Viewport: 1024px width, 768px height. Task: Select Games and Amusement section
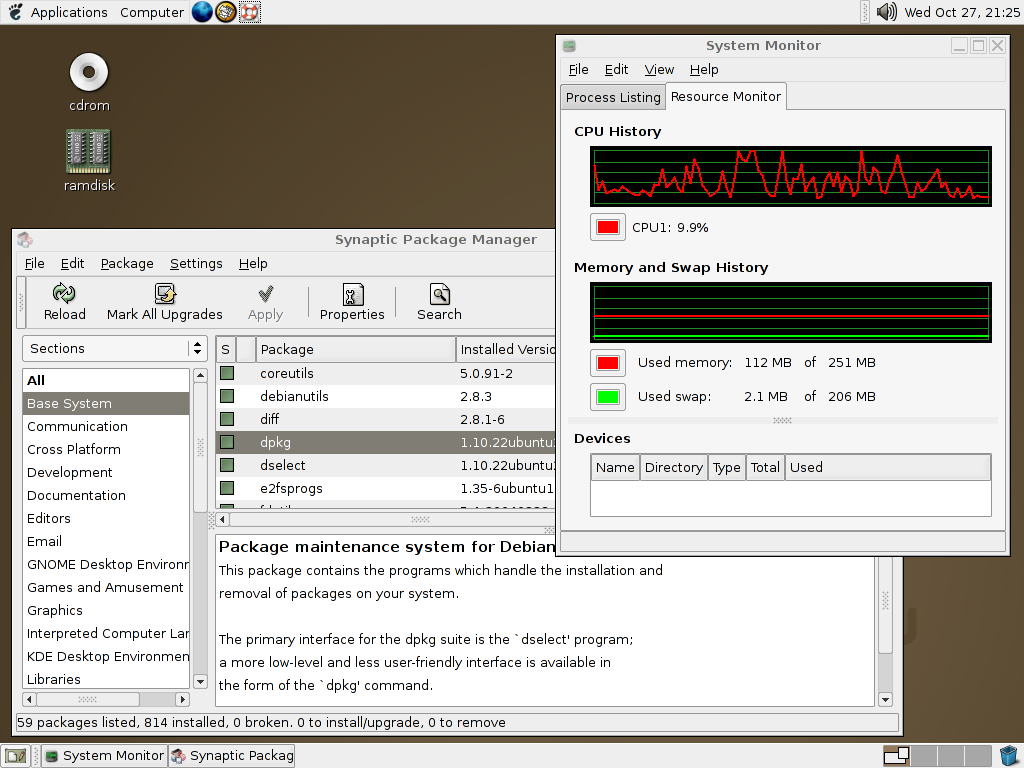[x=106, y=587]
